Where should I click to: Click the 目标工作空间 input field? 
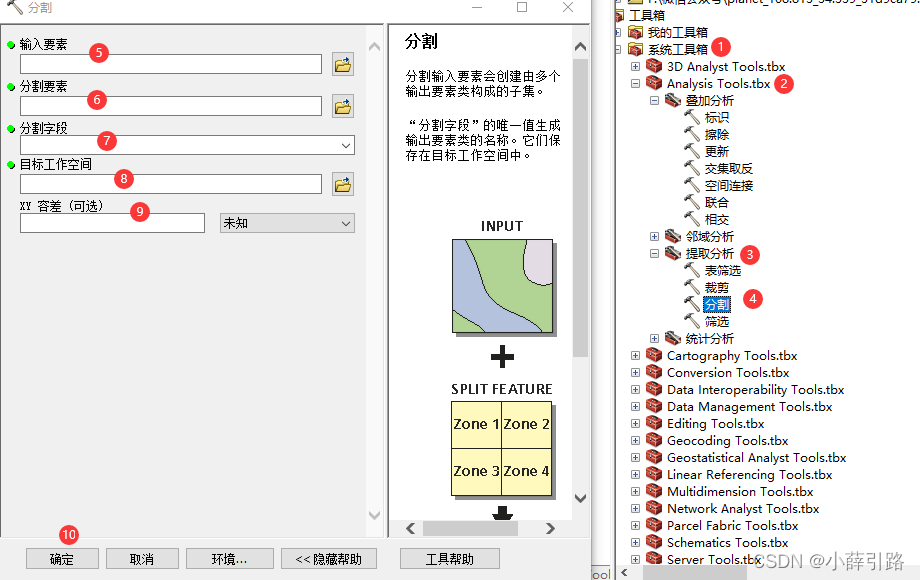click(x=171, y=184)
